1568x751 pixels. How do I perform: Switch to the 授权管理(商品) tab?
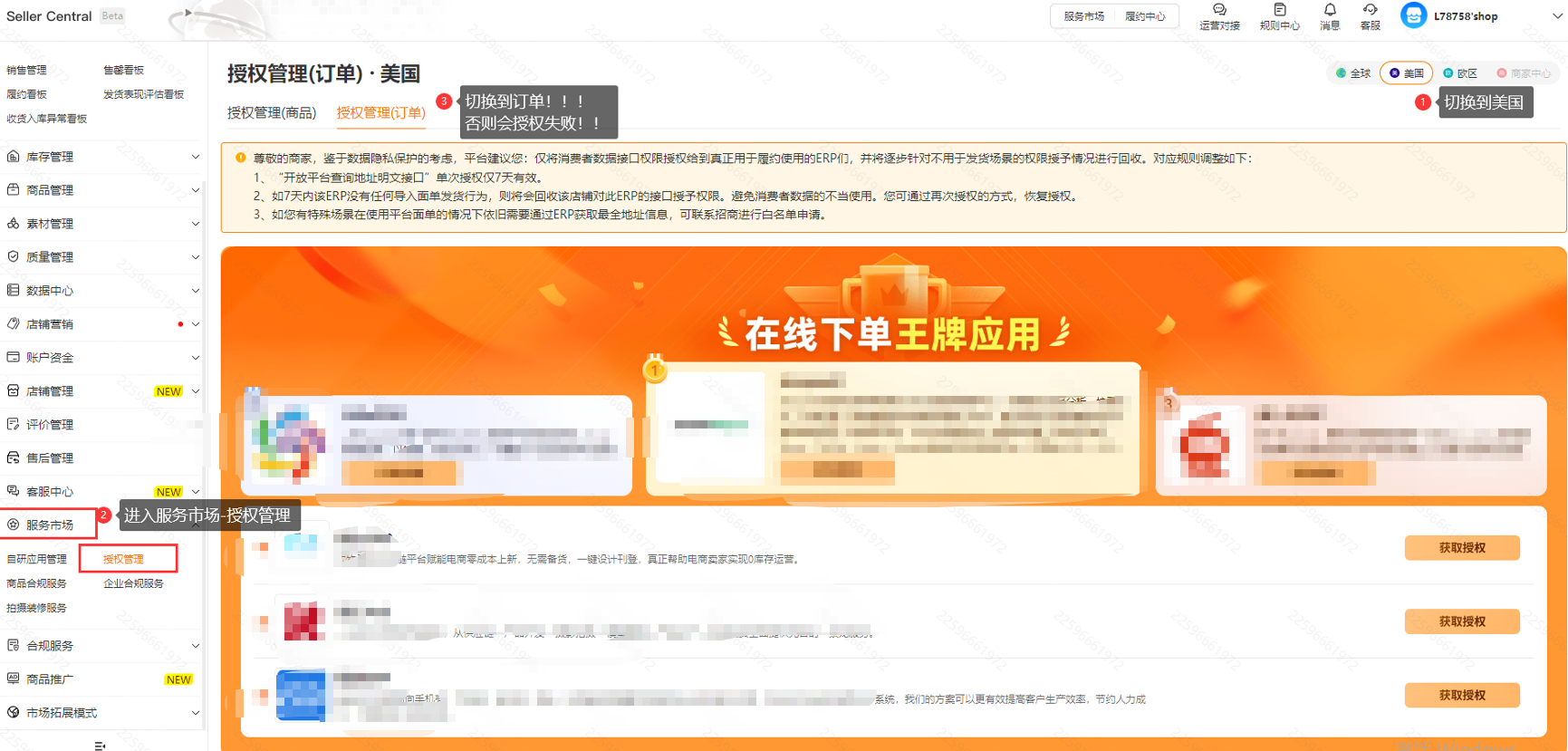(x=272, y=112)
